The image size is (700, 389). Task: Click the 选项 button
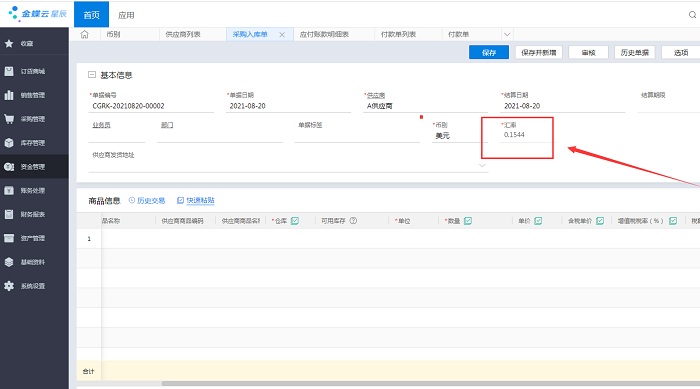(681, 52)
